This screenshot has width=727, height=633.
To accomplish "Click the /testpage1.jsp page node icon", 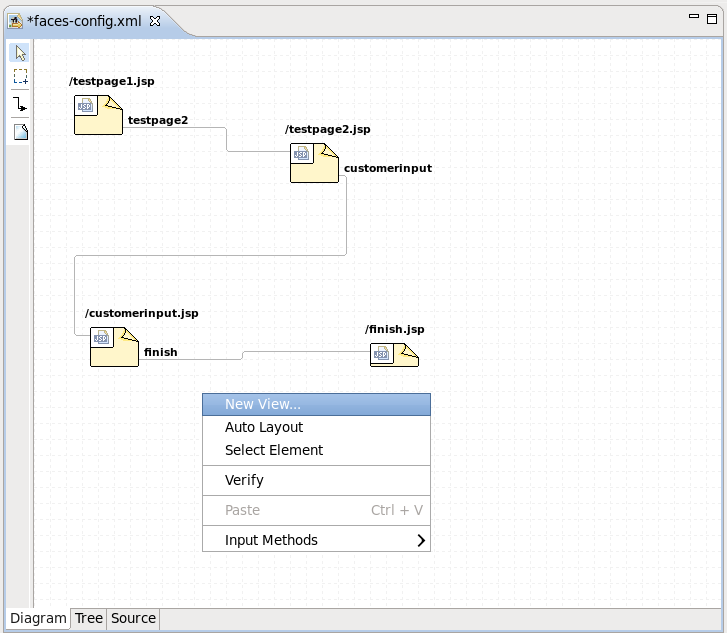I will pyautogui.click(x=97, y=114).
